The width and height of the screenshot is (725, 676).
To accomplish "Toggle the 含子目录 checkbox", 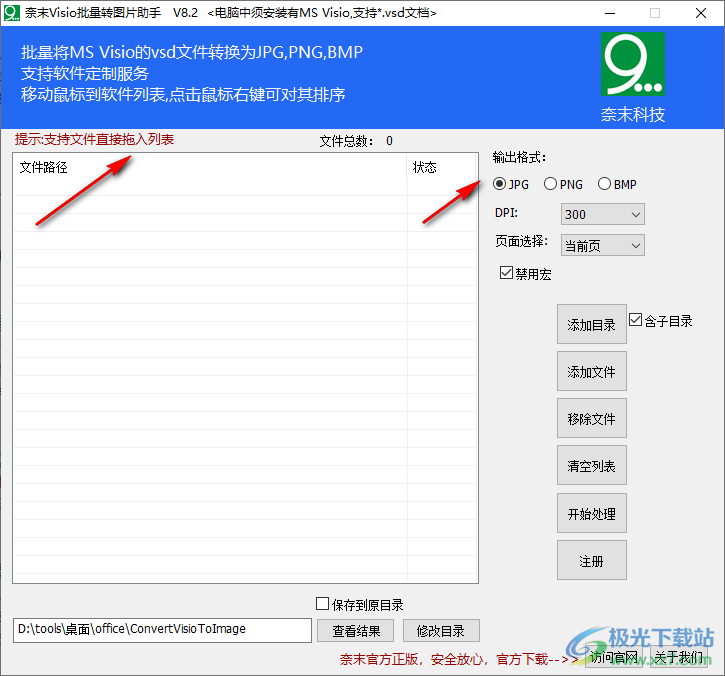I will (661, 320).
